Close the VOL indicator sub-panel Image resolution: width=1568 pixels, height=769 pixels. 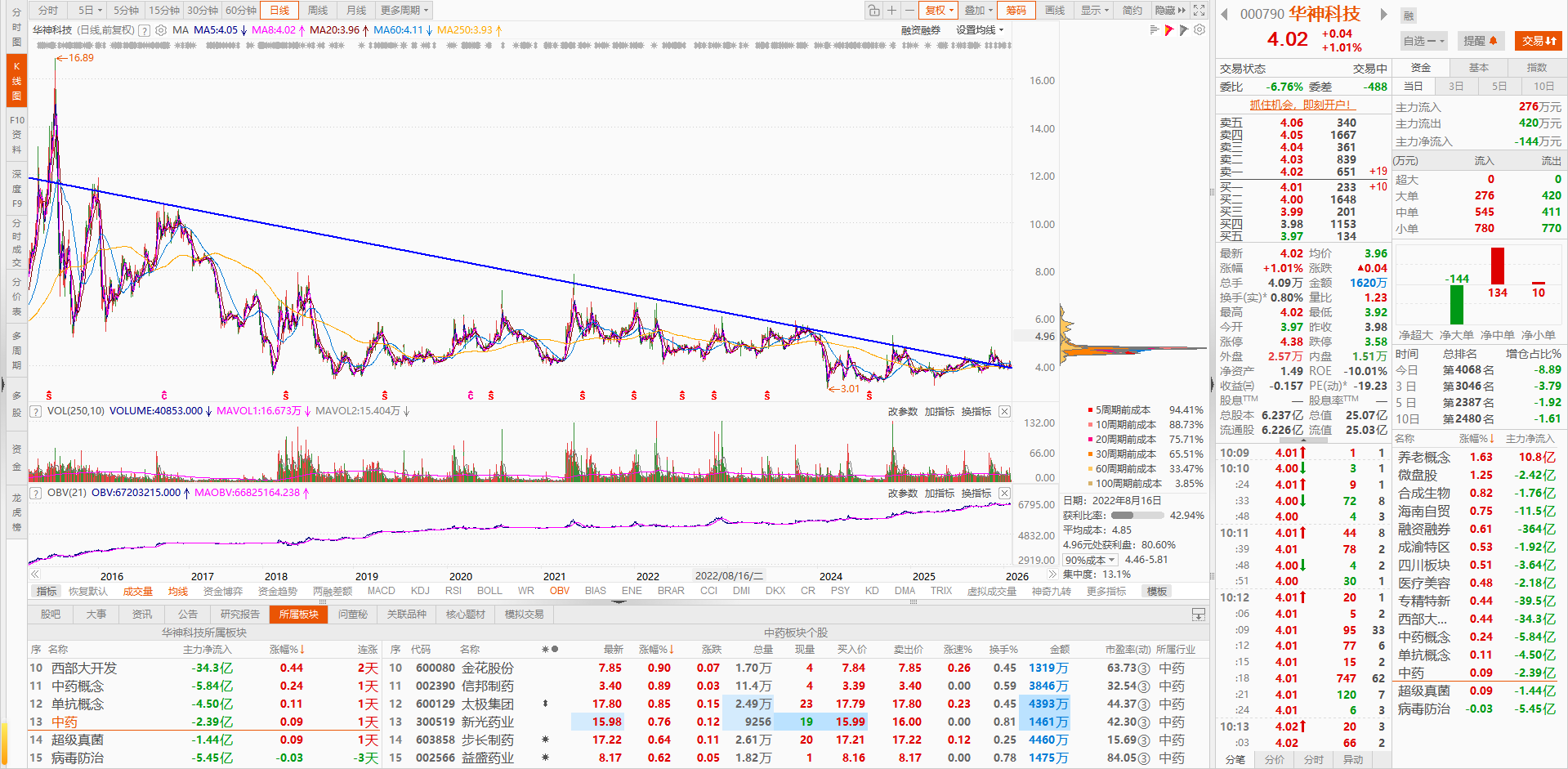1005,412
